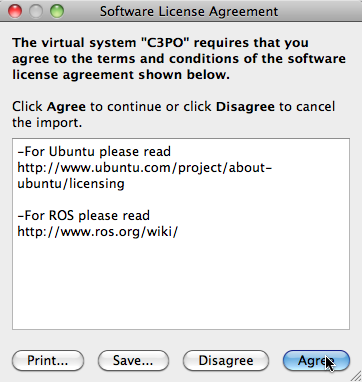The height and width of the screenshot is (382, 362).
Task: Close the dialog with the red window button
Action: tap(15, 11)
